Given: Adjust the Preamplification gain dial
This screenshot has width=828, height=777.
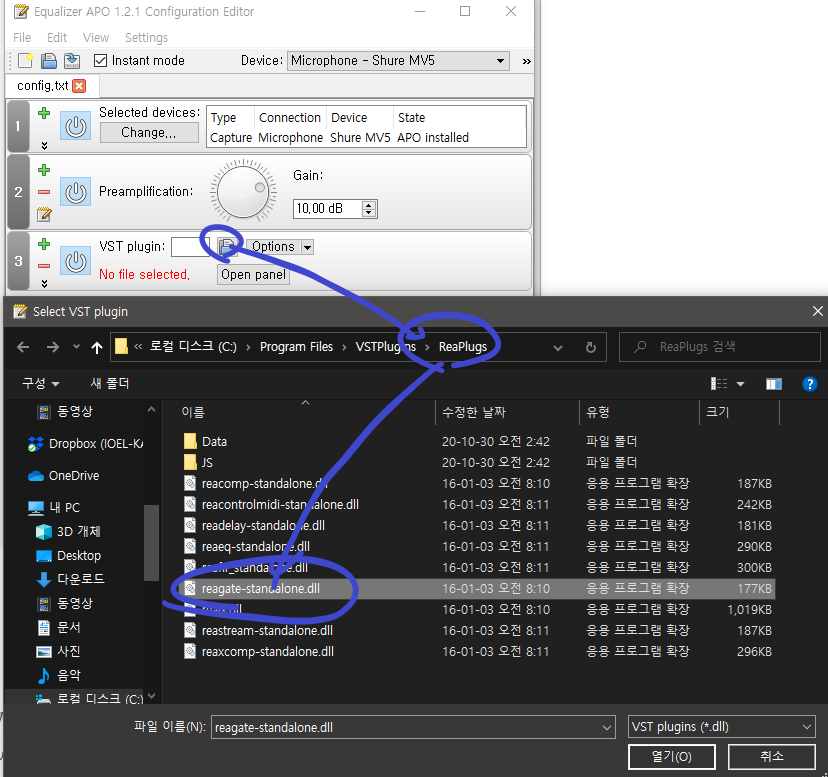Looking at the screenshot, I should pyautogui.click(x=243, y=191).
